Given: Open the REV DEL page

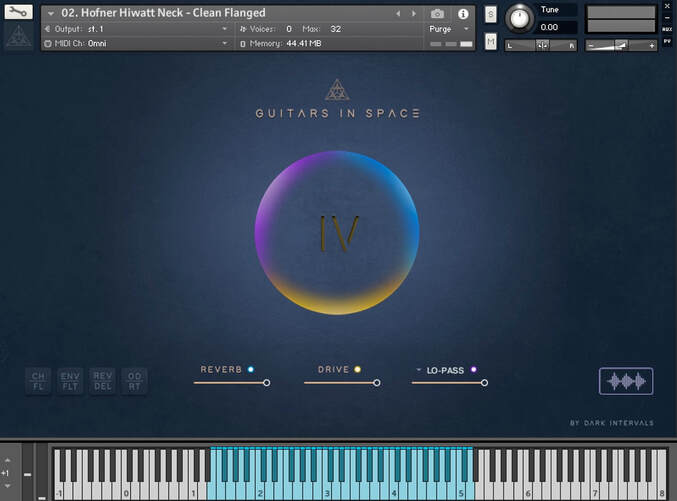Looking at the screenshot, I should [102, 381].
